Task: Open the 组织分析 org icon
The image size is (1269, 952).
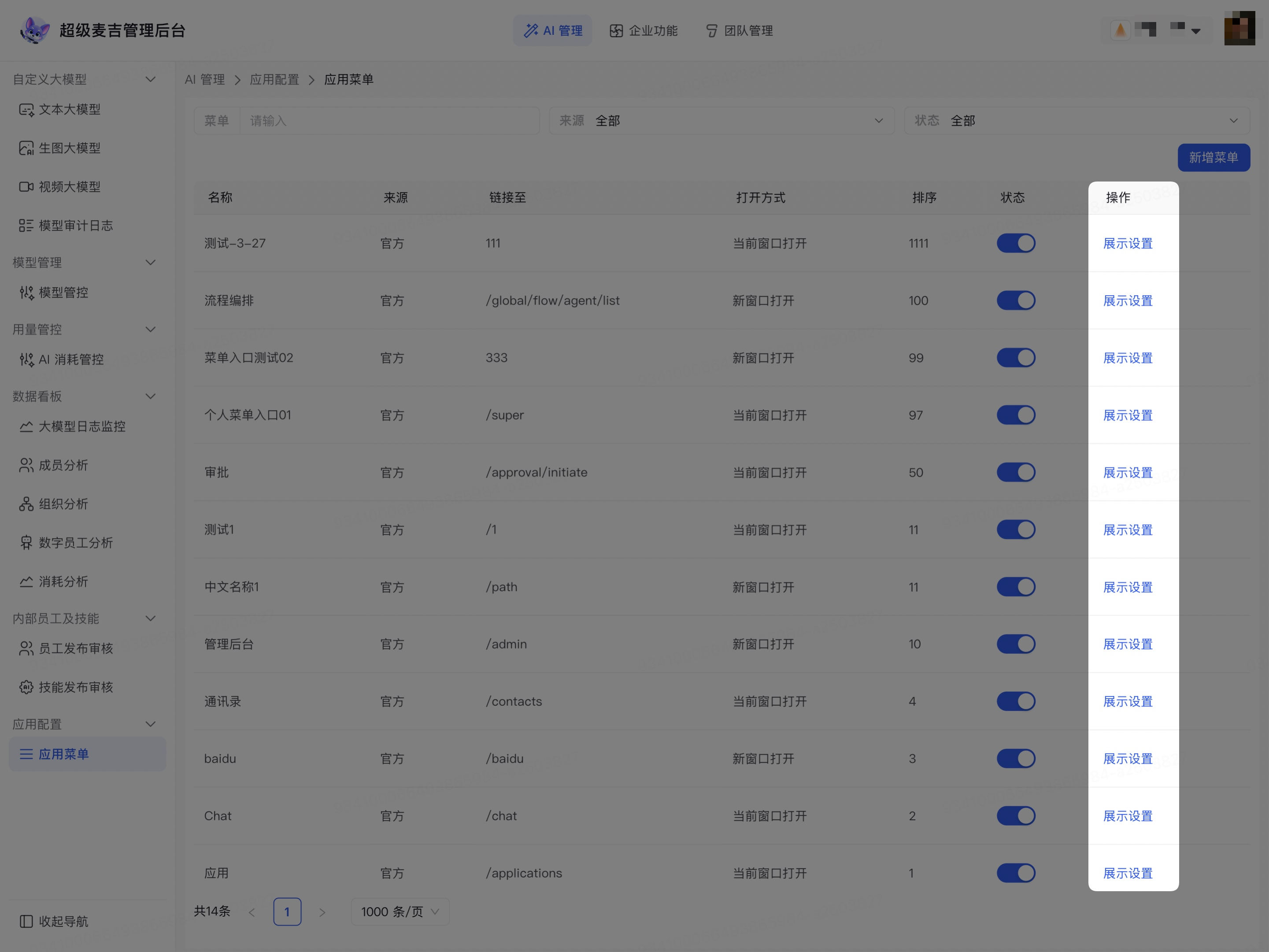Action: pos(26,504)
